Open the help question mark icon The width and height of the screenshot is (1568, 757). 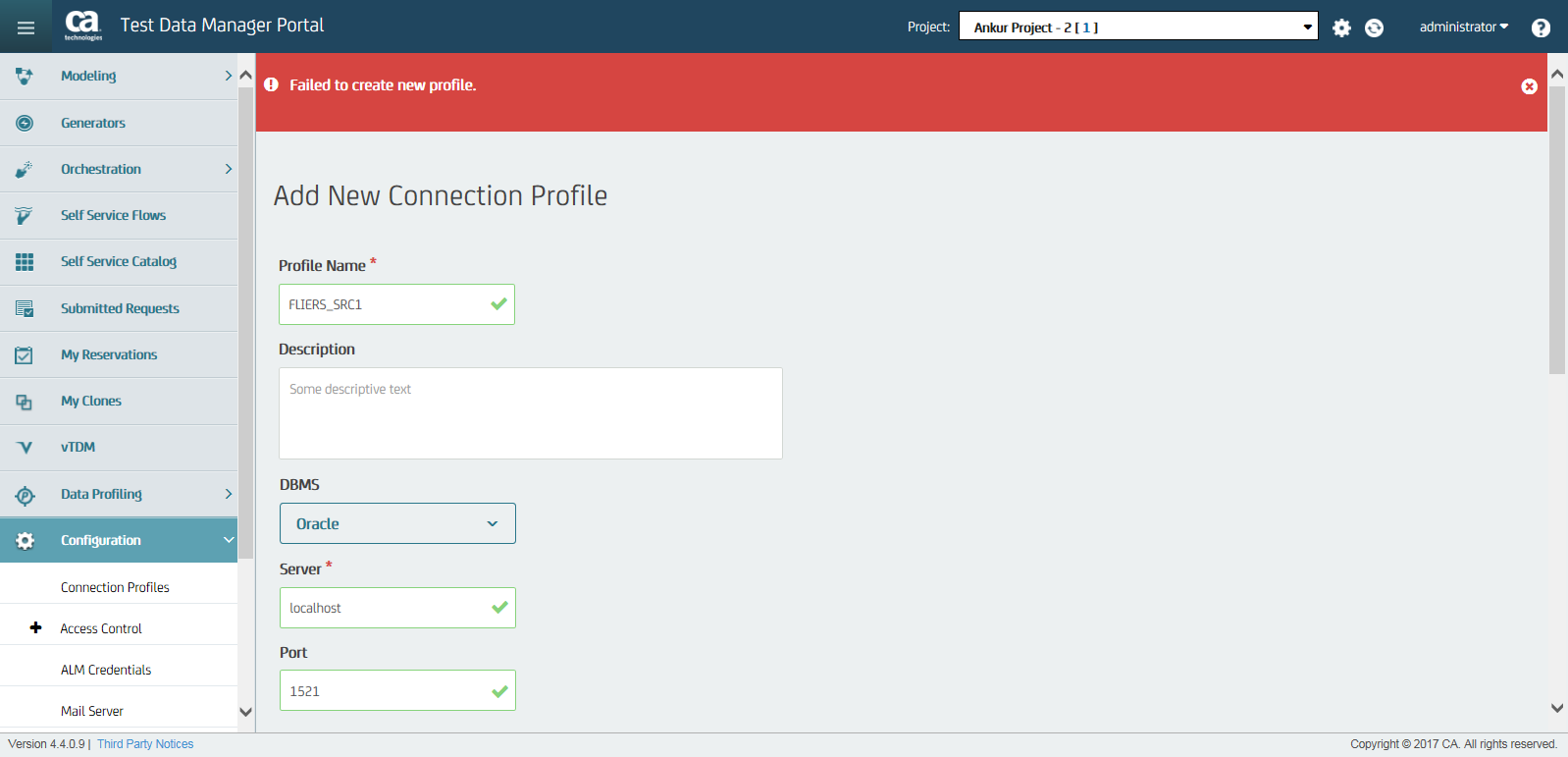coord(1541,27)
